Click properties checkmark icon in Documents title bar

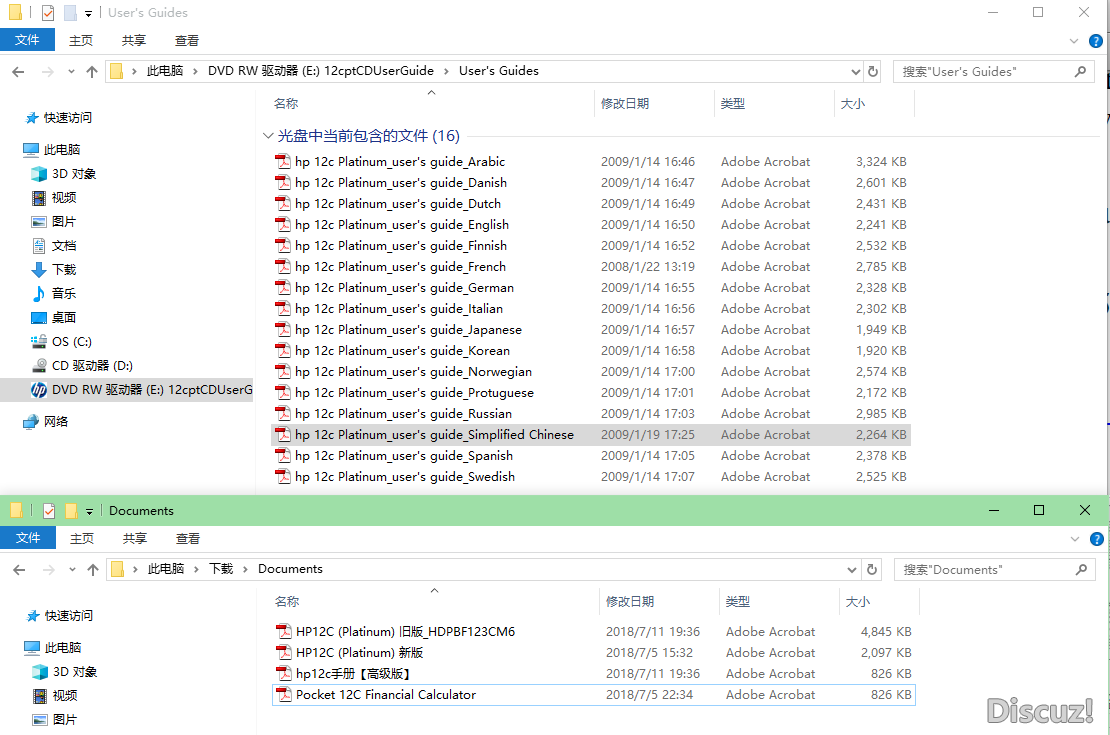[x=49, y=511]
